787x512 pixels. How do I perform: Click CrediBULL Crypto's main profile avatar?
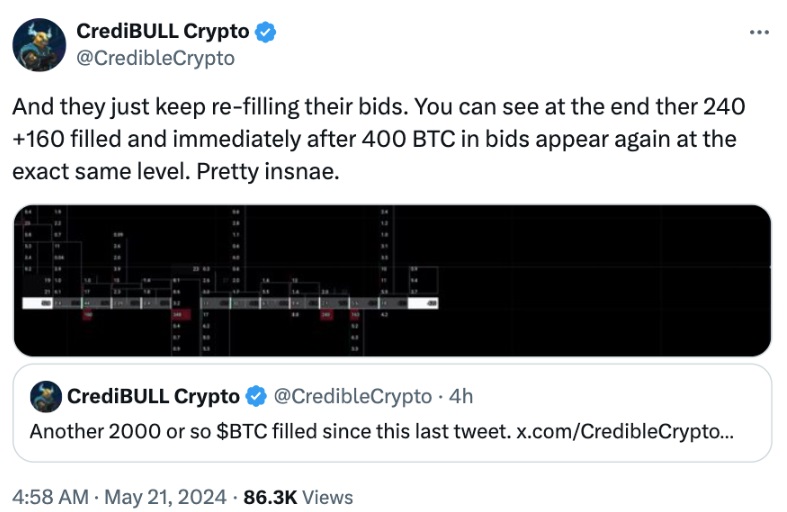coord(39,46)
